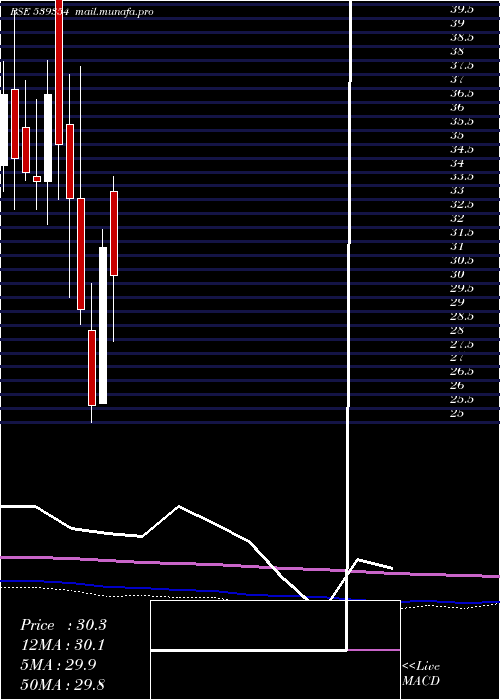Click the 37 price axis label

(457, 79)
